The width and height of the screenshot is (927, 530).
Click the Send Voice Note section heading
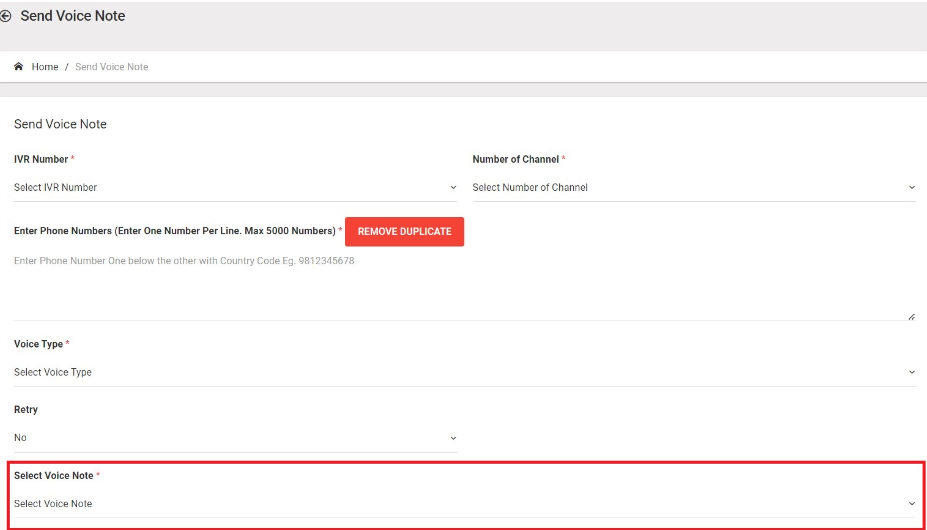pyautogui.click(x=60, y=124)
